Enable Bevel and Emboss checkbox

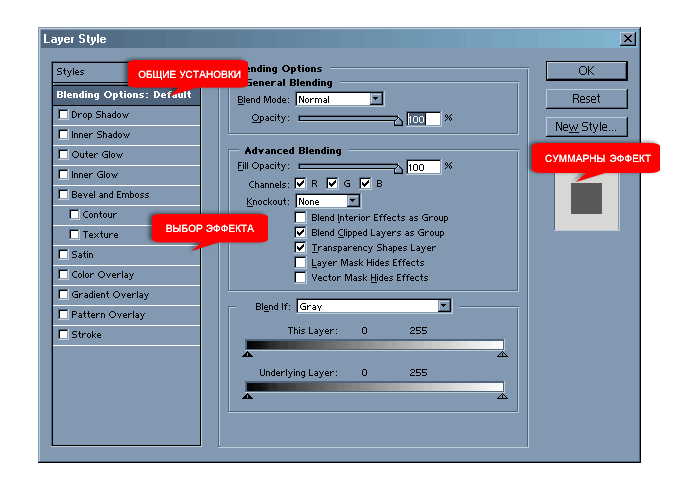(64, 195)
